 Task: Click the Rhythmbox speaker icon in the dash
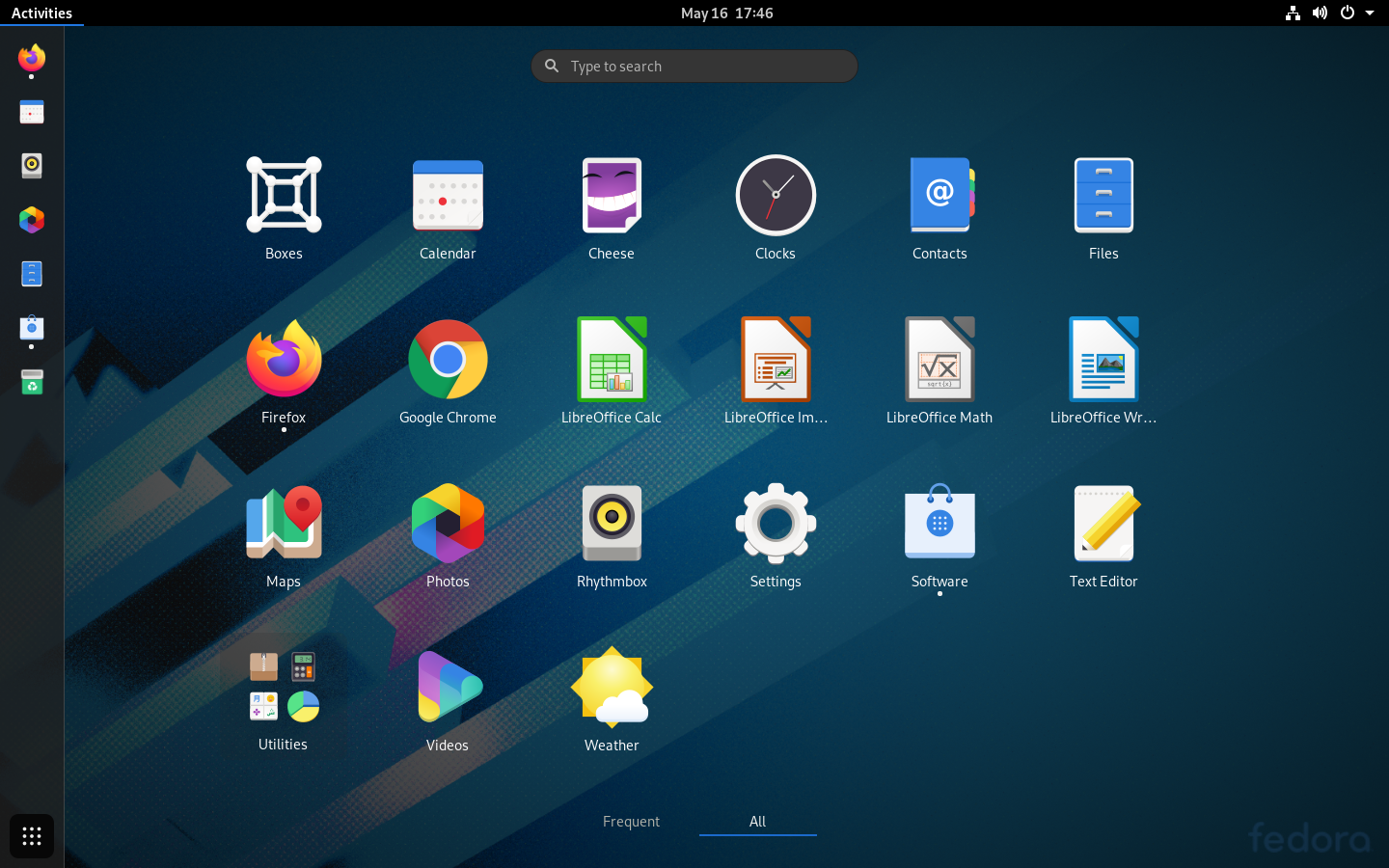pyautogui.click(x=32, y=166)
